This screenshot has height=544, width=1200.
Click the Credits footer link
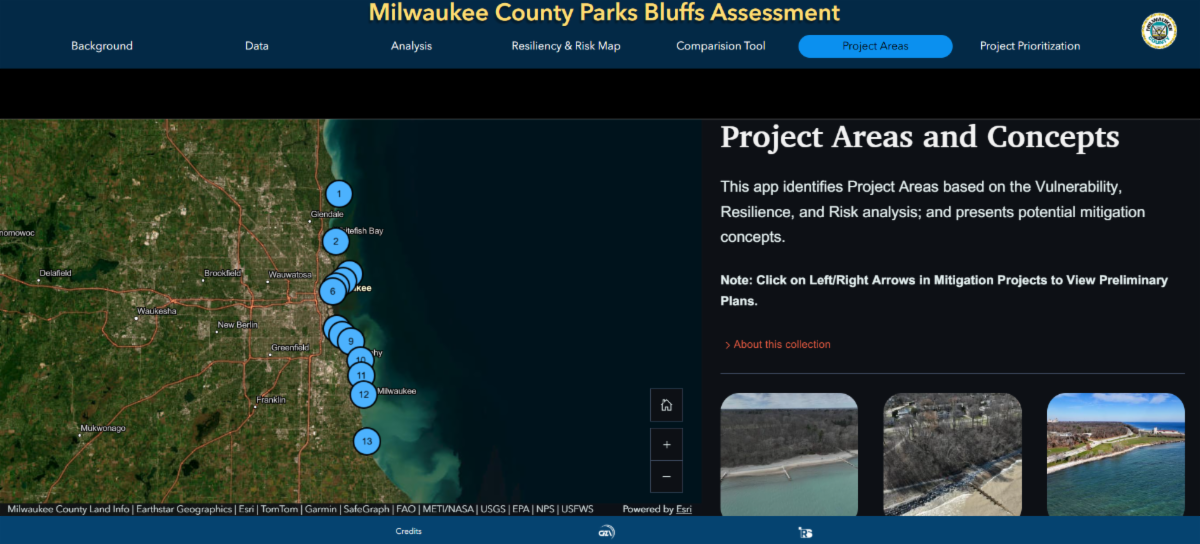[x=408, y=531]
